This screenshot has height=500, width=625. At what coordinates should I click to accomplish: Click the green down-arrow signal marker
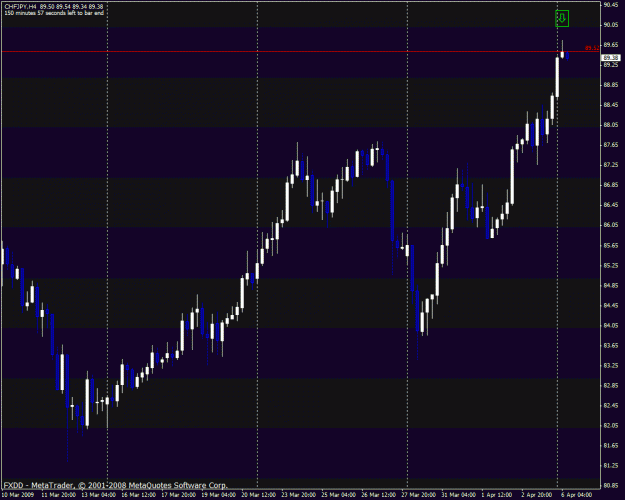(x=562, y=18)
